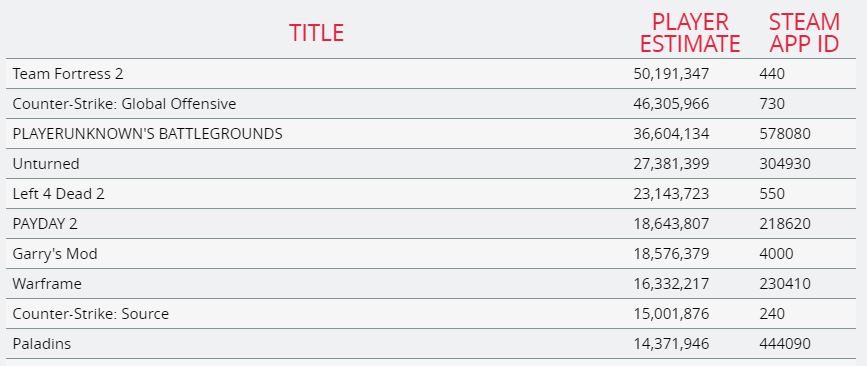This screenshot has width=867, height=366.
Task: Select Steam app ID 578080
Action: pos(785,133)
